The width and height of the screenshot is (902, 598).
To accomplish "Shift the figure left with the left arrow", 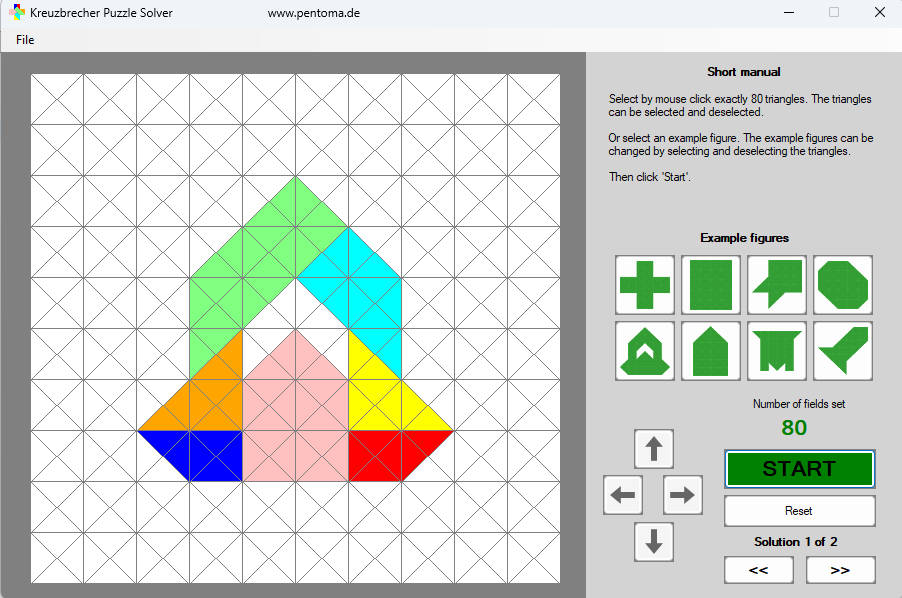I will 622,494.
